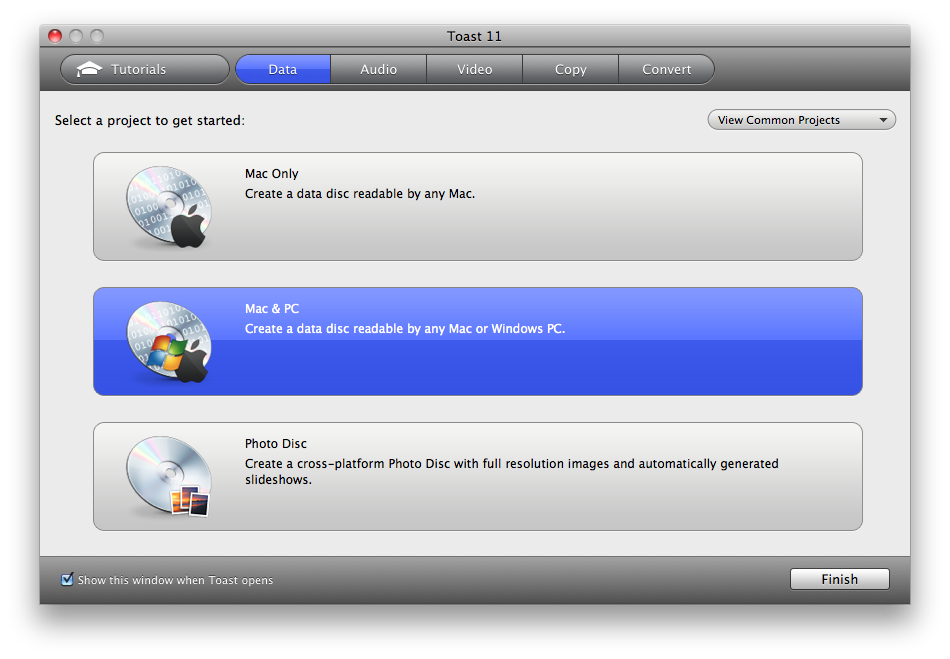Close the Toast 11 window

[55, 36]
